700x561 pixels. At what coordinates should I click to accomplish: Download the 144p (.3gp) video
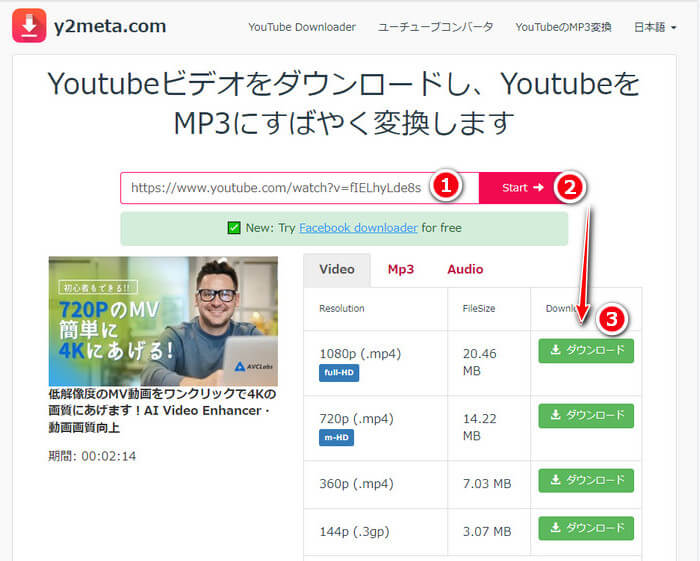(586, 528)
